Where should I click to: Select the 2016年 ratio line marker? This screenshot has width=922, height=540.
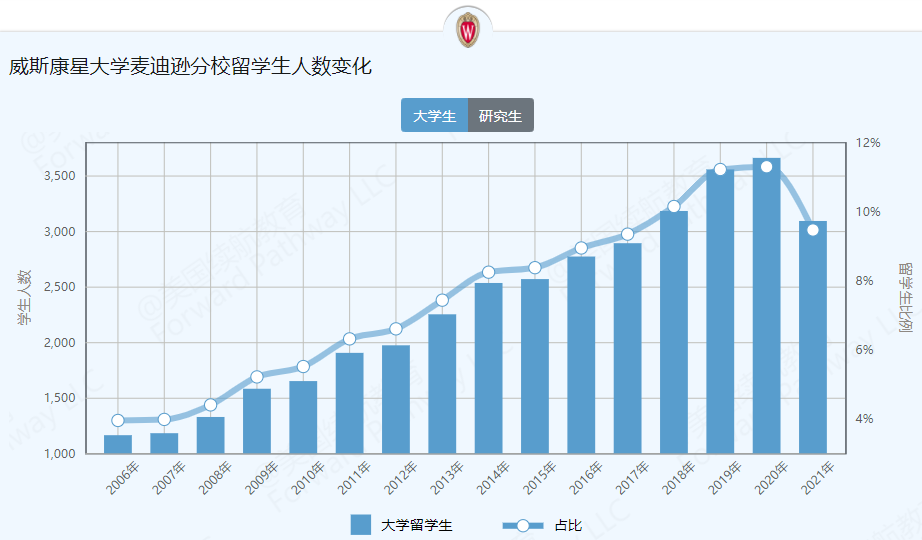[581, 248]
